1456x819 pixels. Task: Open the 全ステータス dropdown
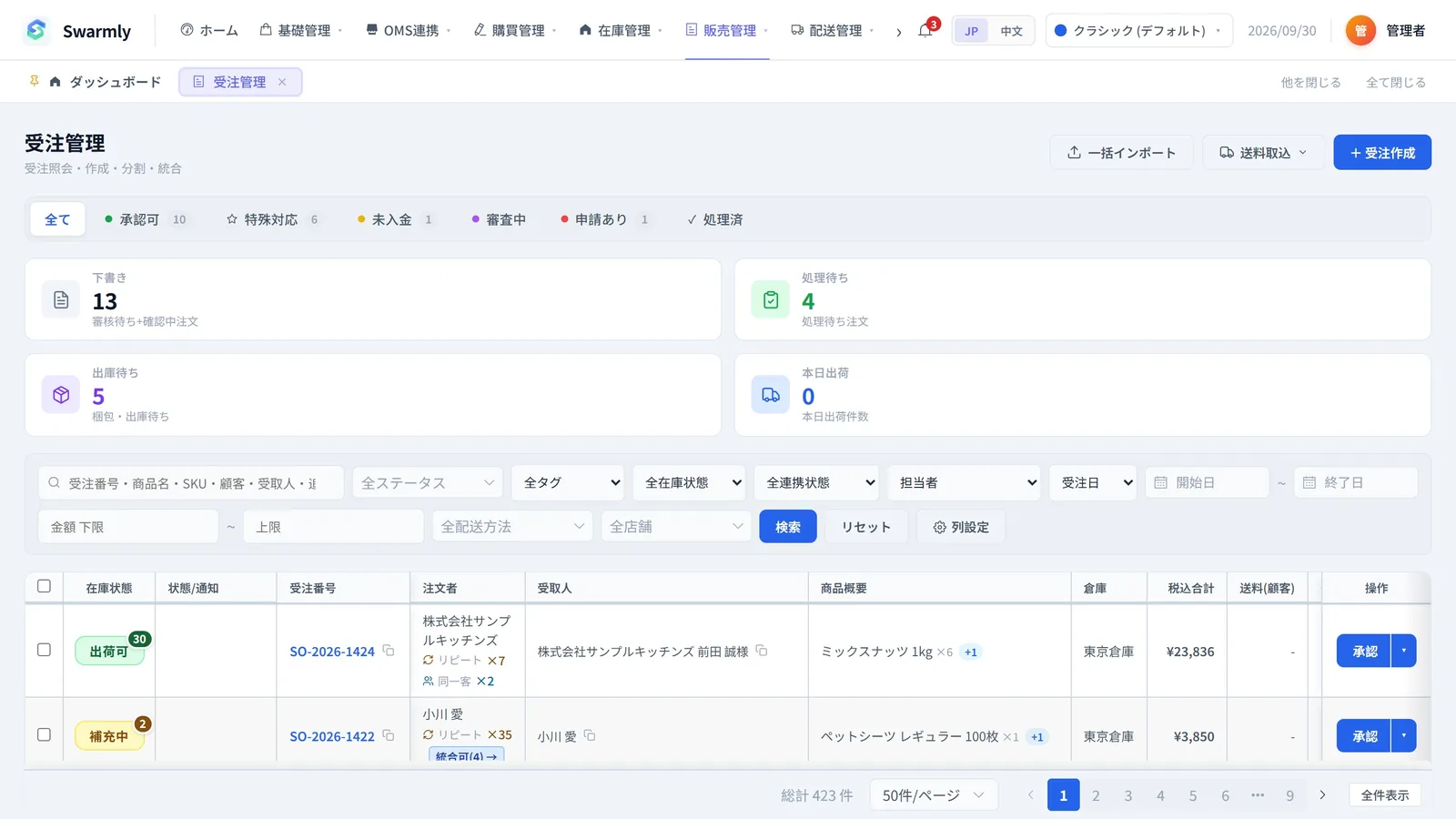pos(427,482)
